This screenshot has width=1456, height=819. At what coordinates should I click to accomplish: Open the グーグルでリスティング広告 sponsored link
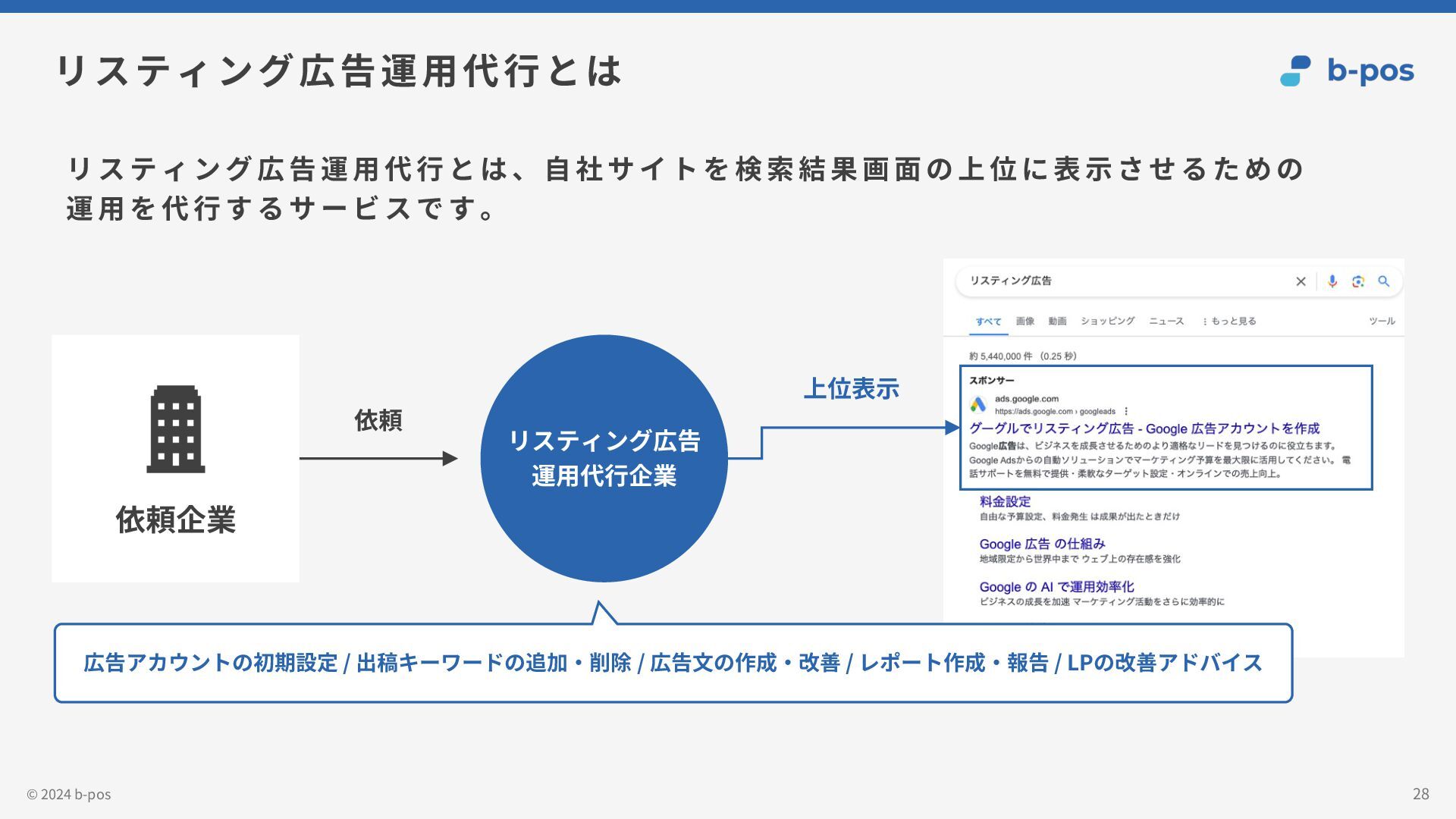(x=1144, y=428)
